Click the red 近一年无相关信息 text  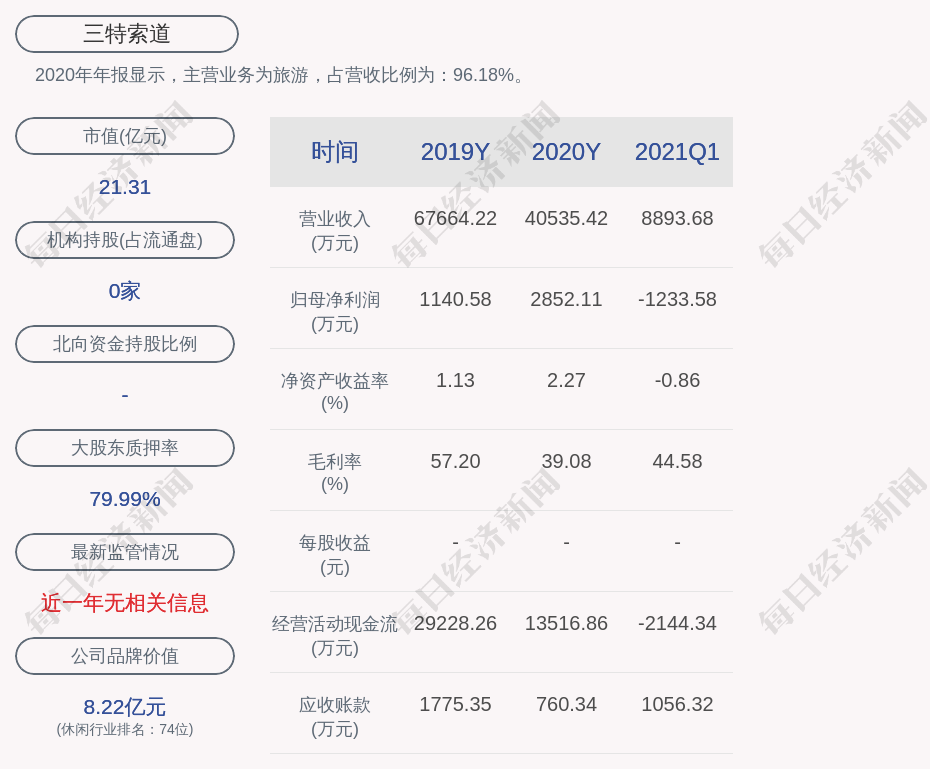[x=125, y=603]
